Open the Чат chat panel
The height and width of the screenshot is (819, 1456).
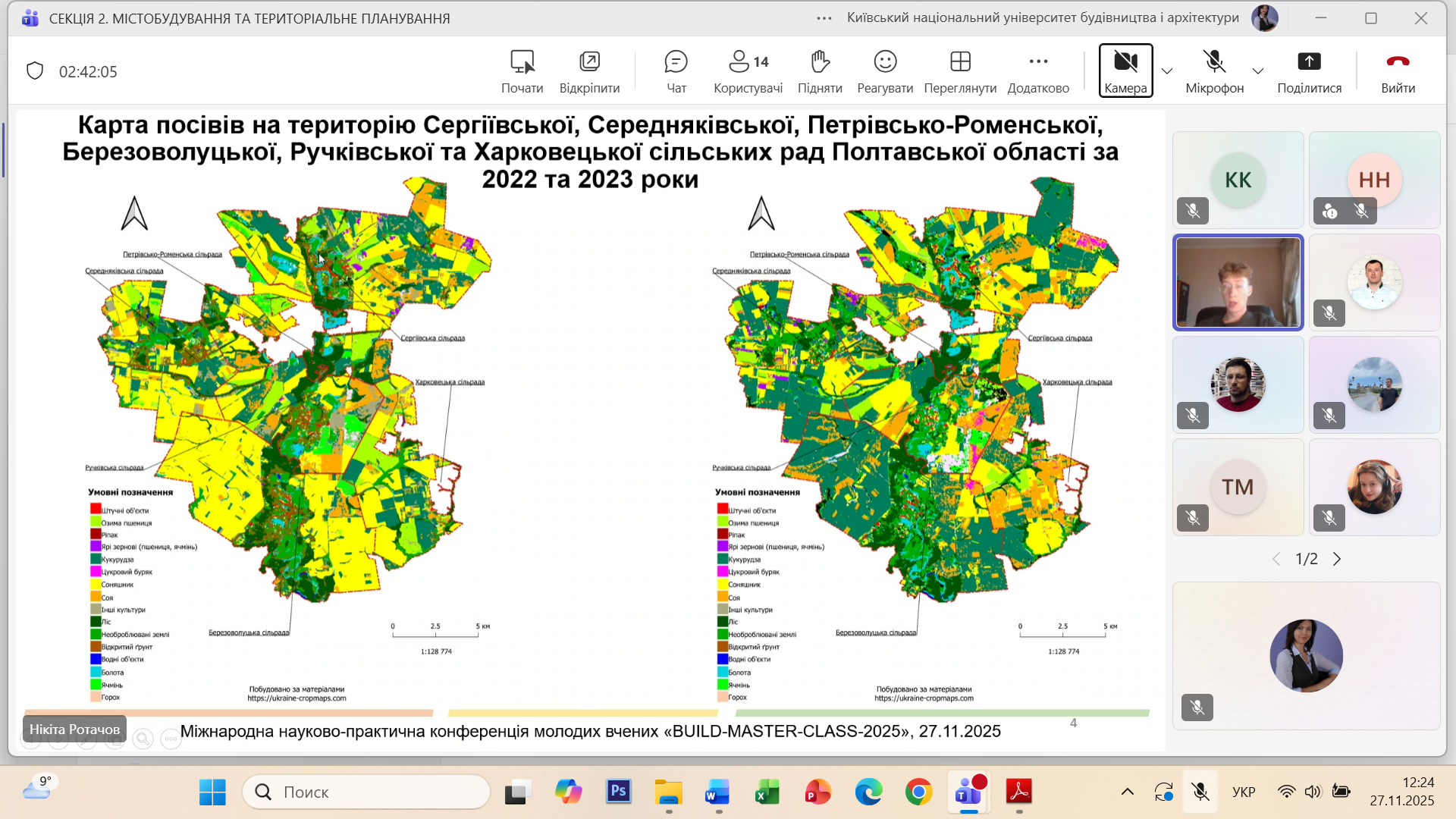[x=676, y=72]
